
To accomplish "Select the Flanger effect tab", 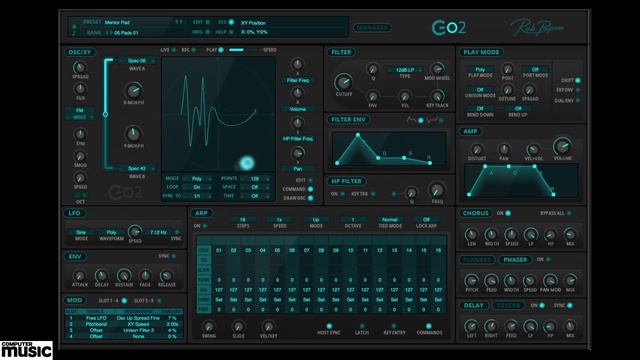I will (477, 260).
